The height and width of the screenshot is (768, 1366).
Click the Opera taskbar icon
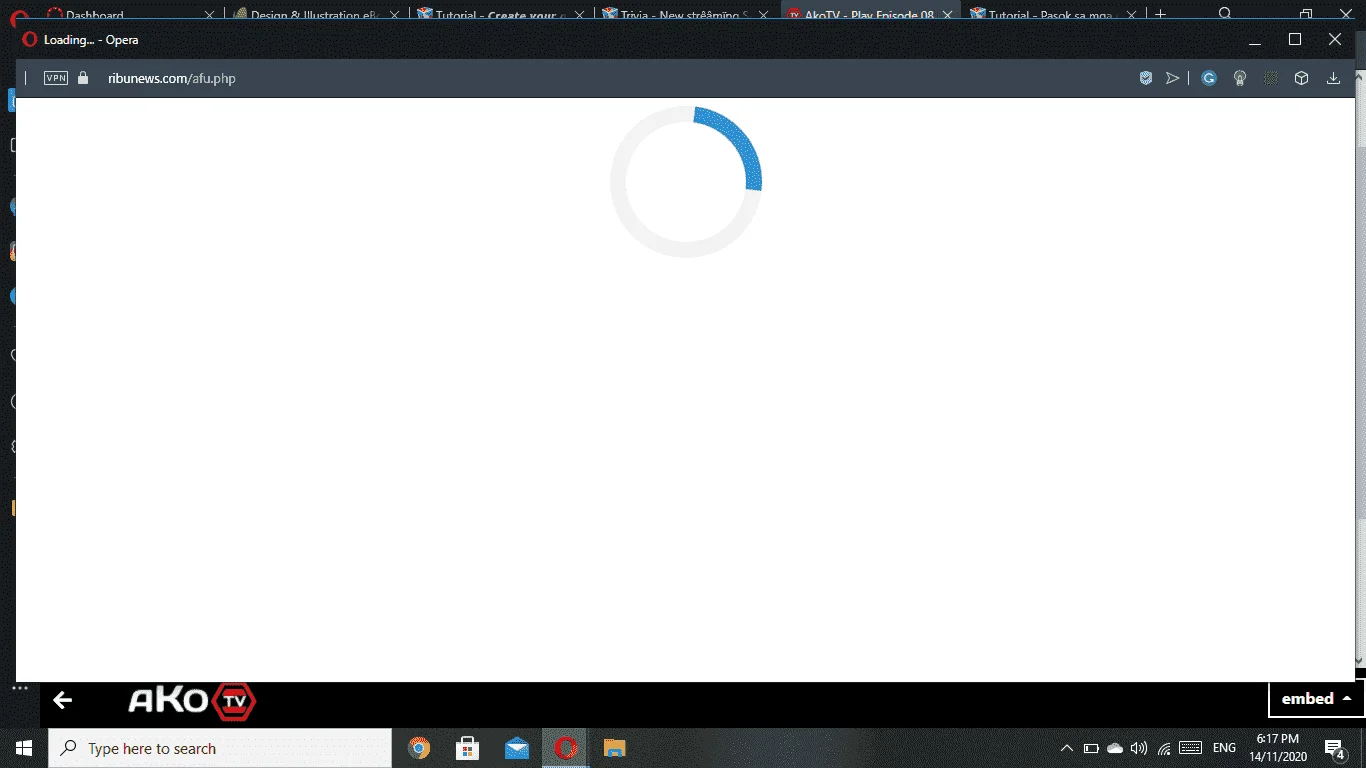click(566, 748)
